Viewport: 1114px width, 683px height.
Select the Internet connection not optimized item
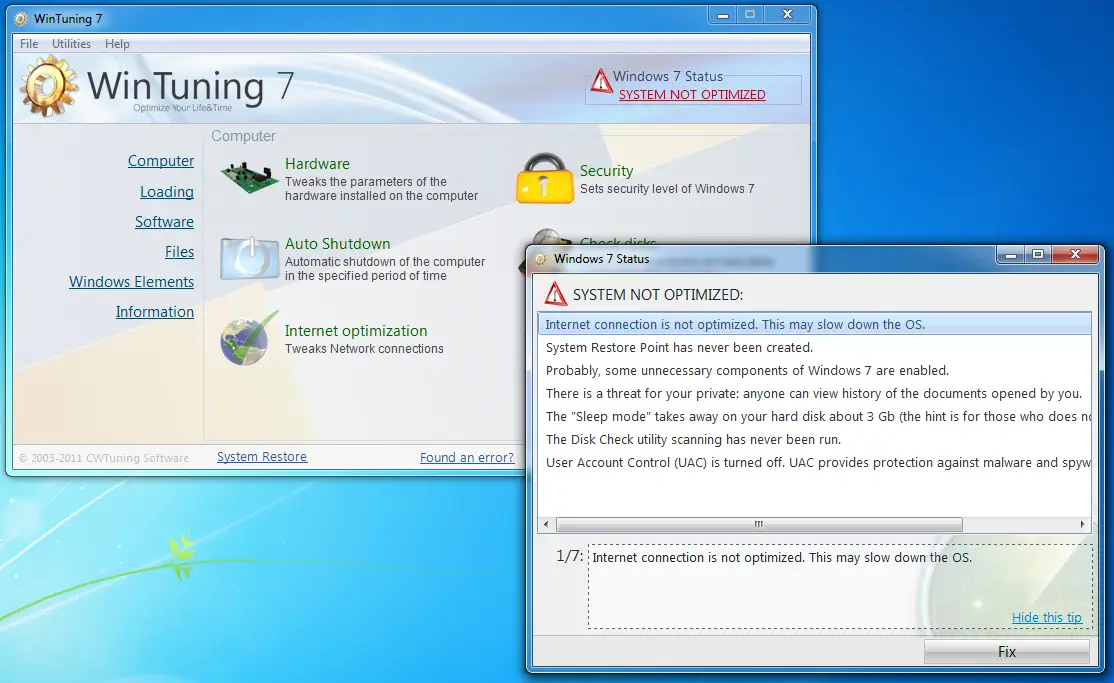click(x=814, y=324)
